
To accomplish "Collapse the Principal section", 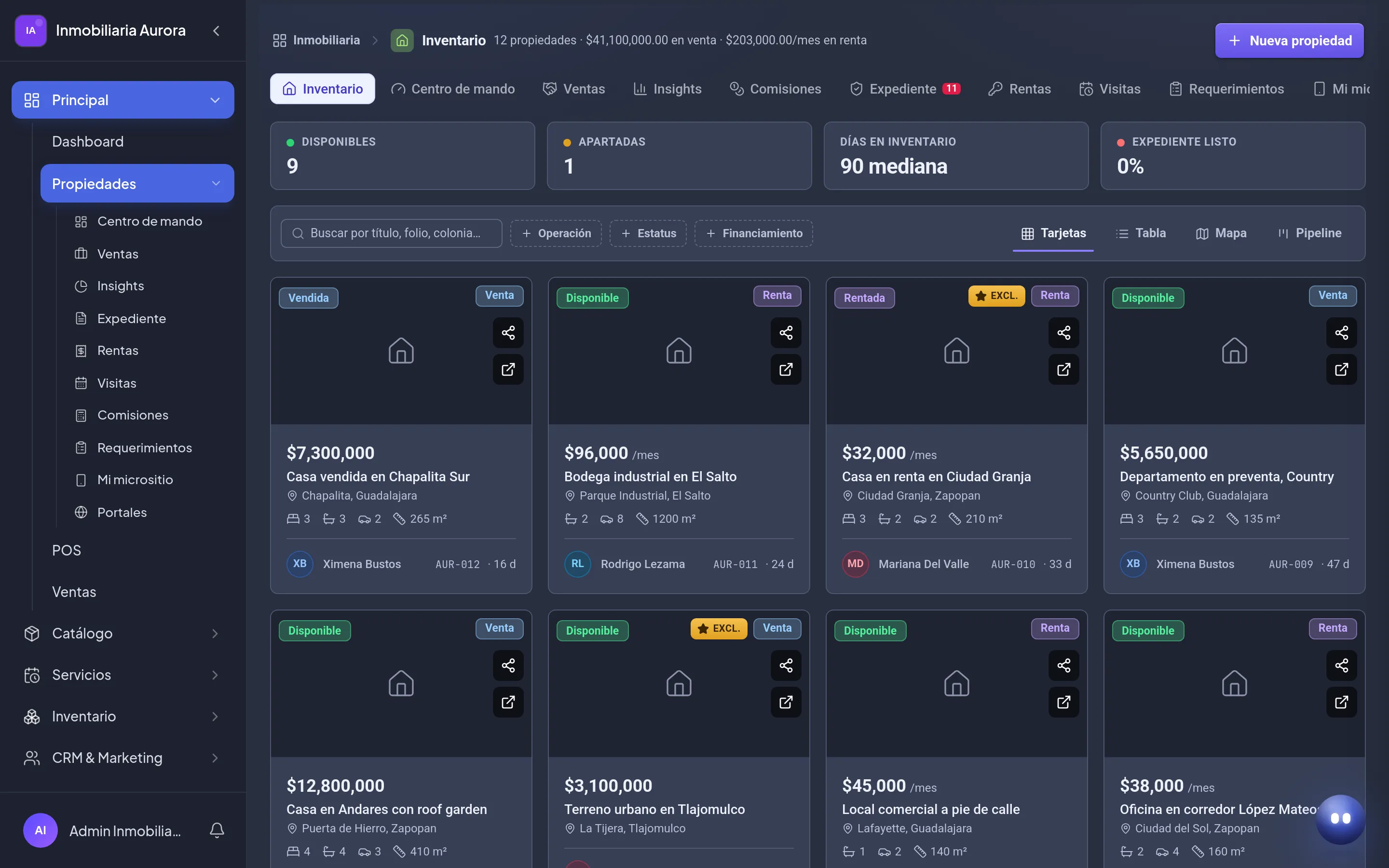I will [123, 100].
